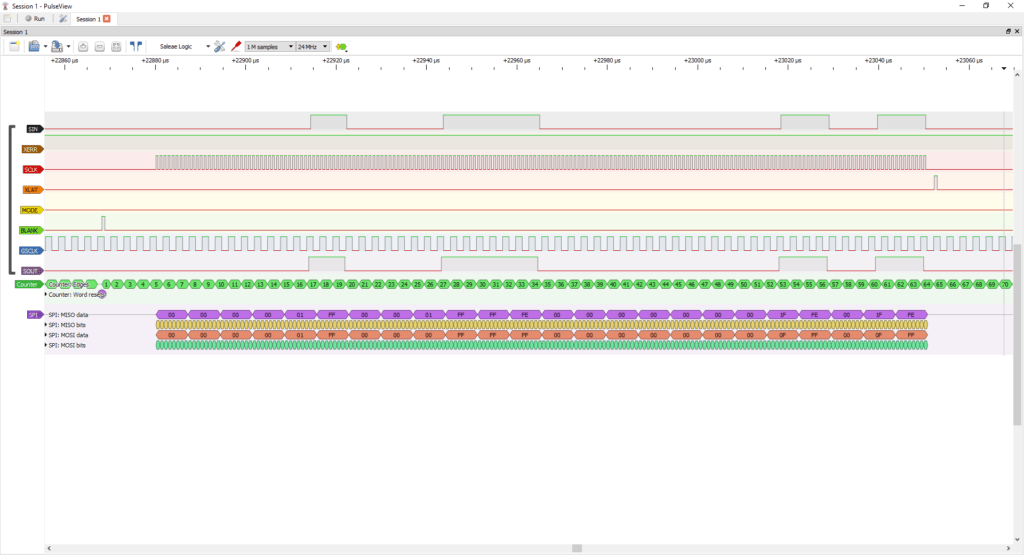This screenshot has width=1024, height=555.
Task: Open the settings icon next to Run
Action: coord(63,19)
